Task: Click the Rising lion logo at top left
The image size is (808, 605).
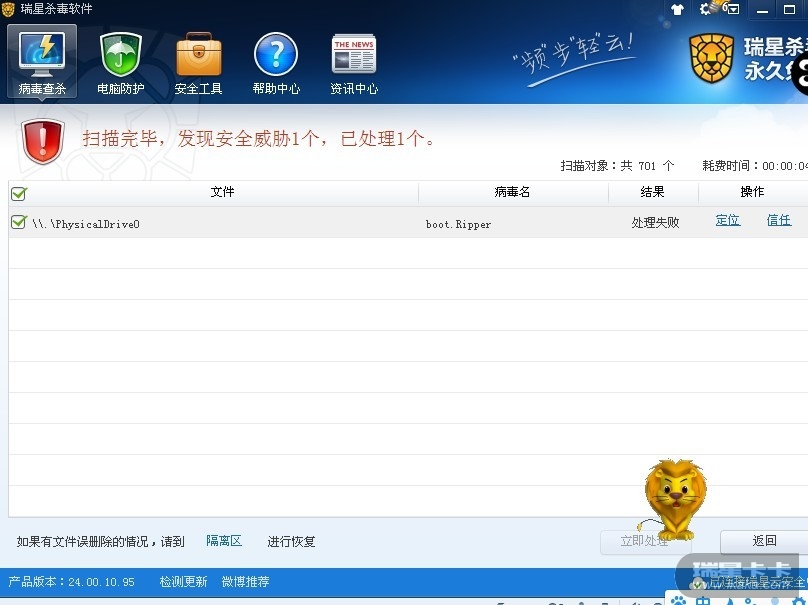Action: click(x=8, y=9)
